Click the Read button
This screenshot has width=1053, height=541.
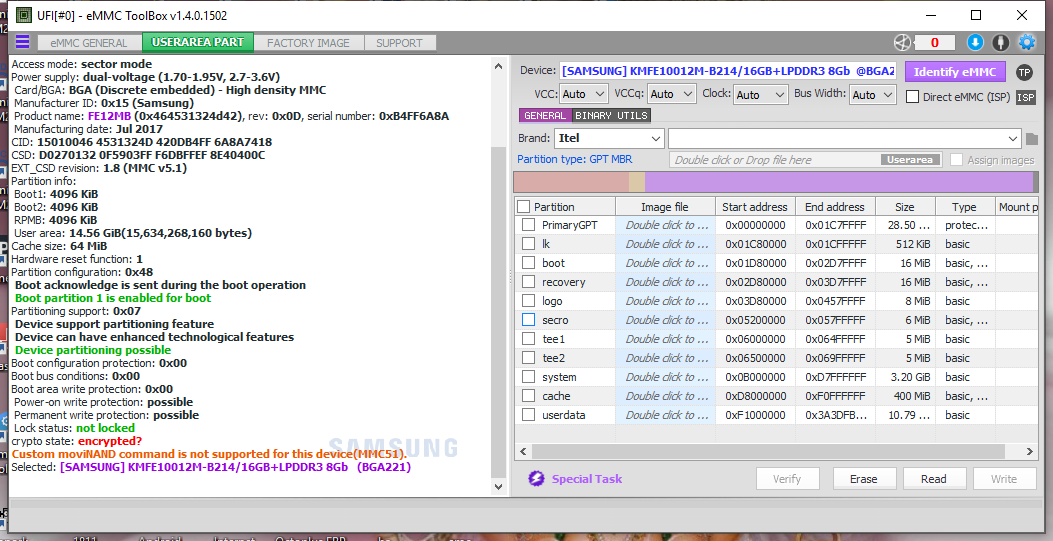[x=933, y=479]
